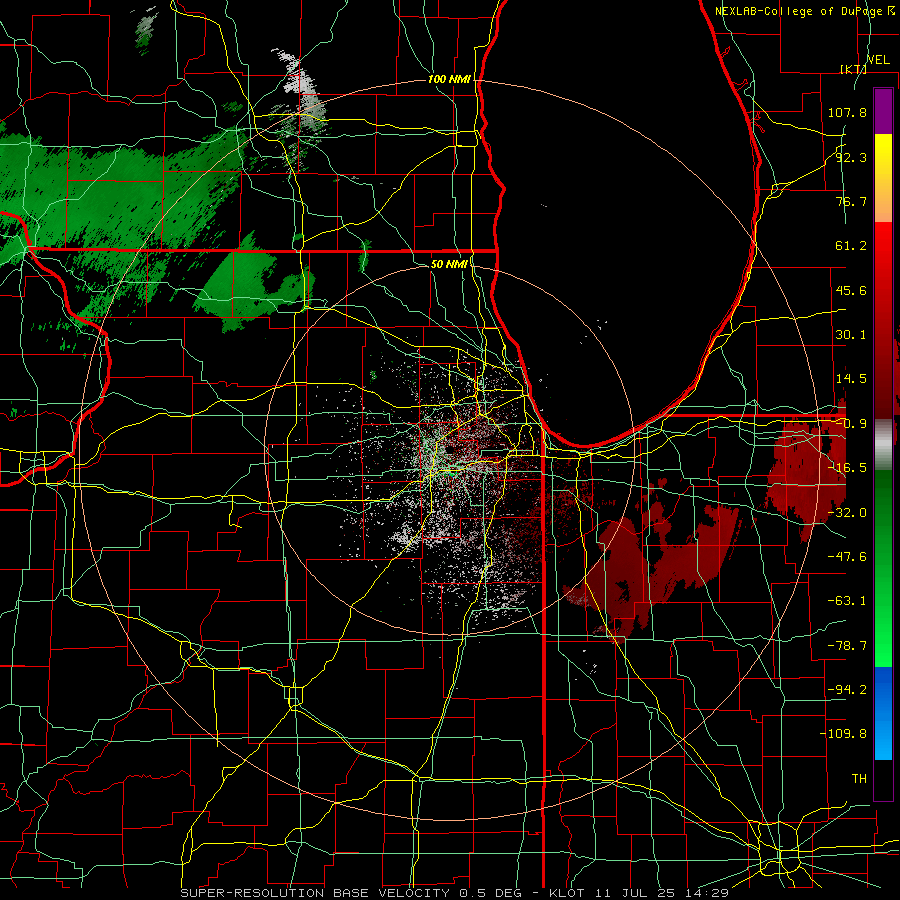
Task: Click the 100 NMI range ring label
Action: 449,79
